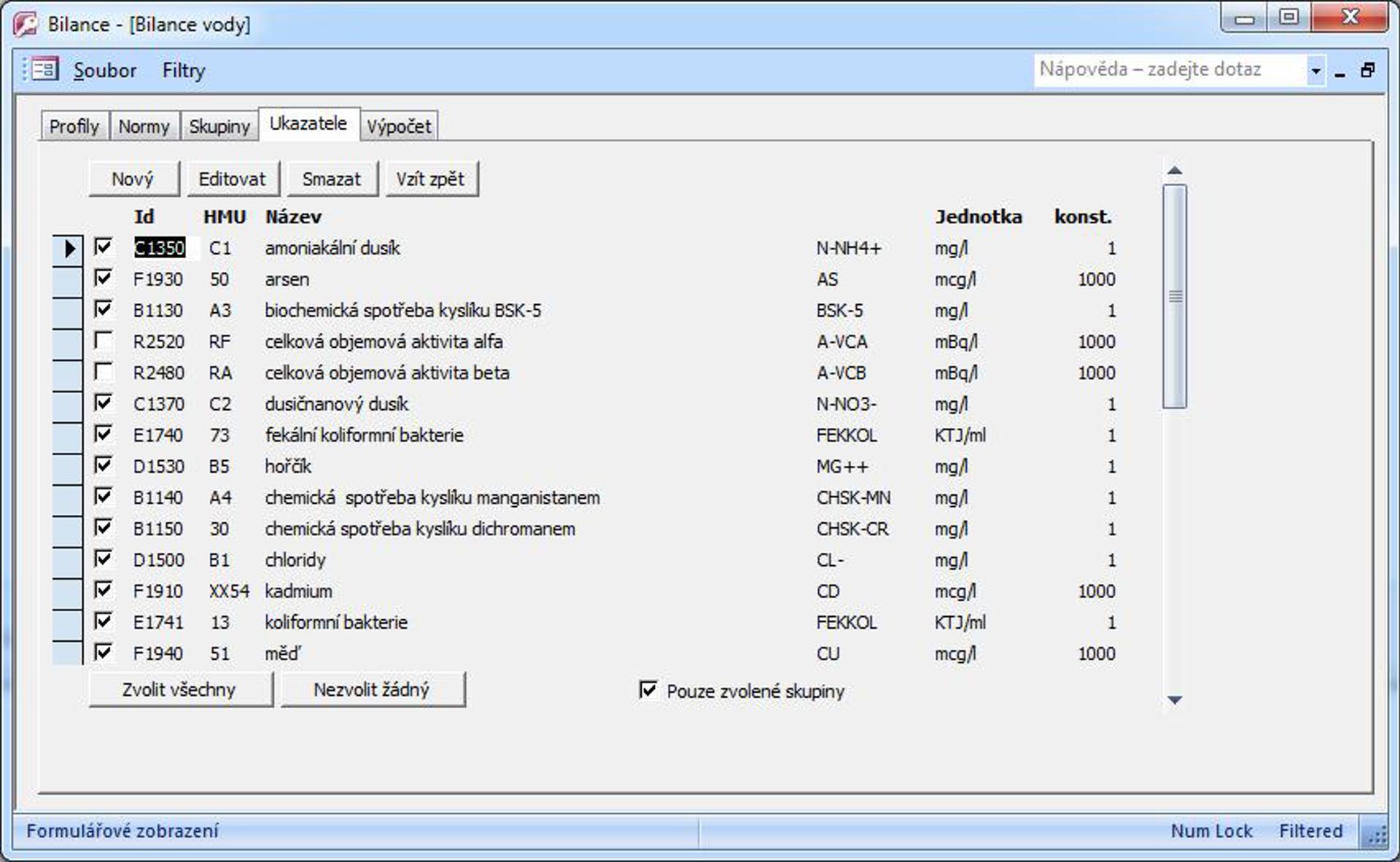
Task: Open the Filtry menu
Action: point(184,71)
